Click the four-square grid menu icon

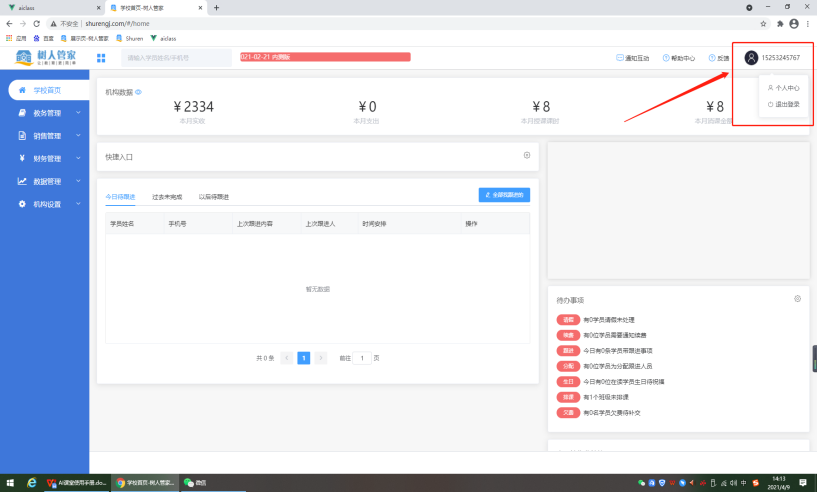coord(101,58)
